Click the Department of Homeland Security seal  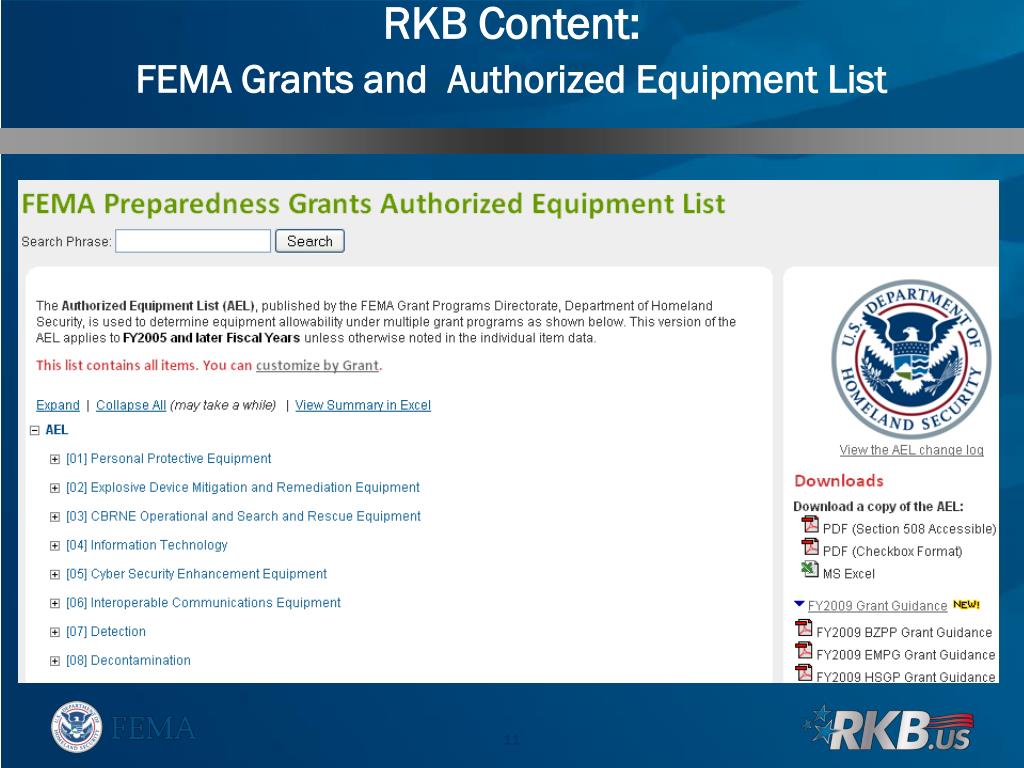tap(911, 359)
